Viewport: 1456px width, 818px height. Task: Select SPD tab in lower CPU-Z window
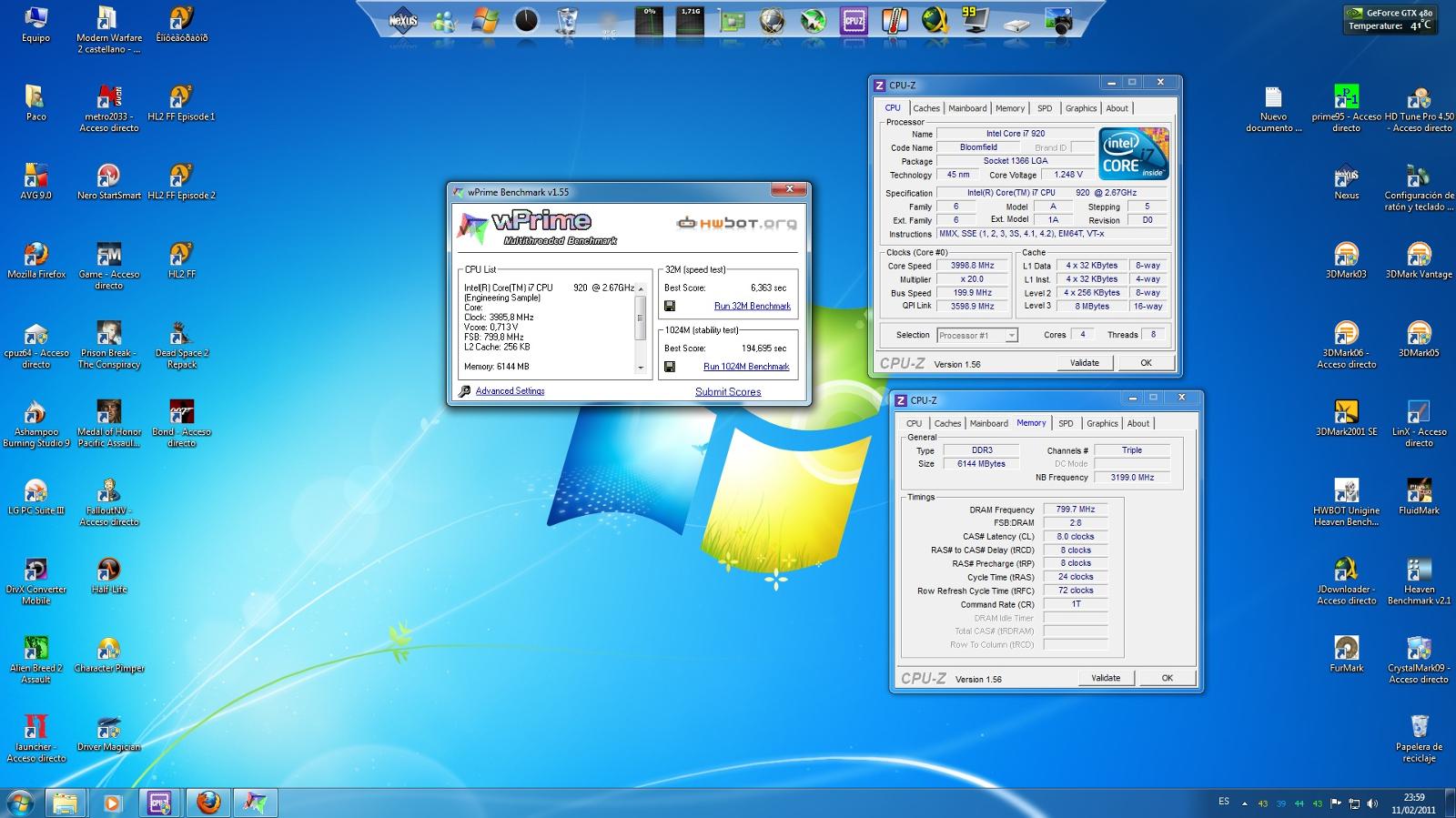1066,423
